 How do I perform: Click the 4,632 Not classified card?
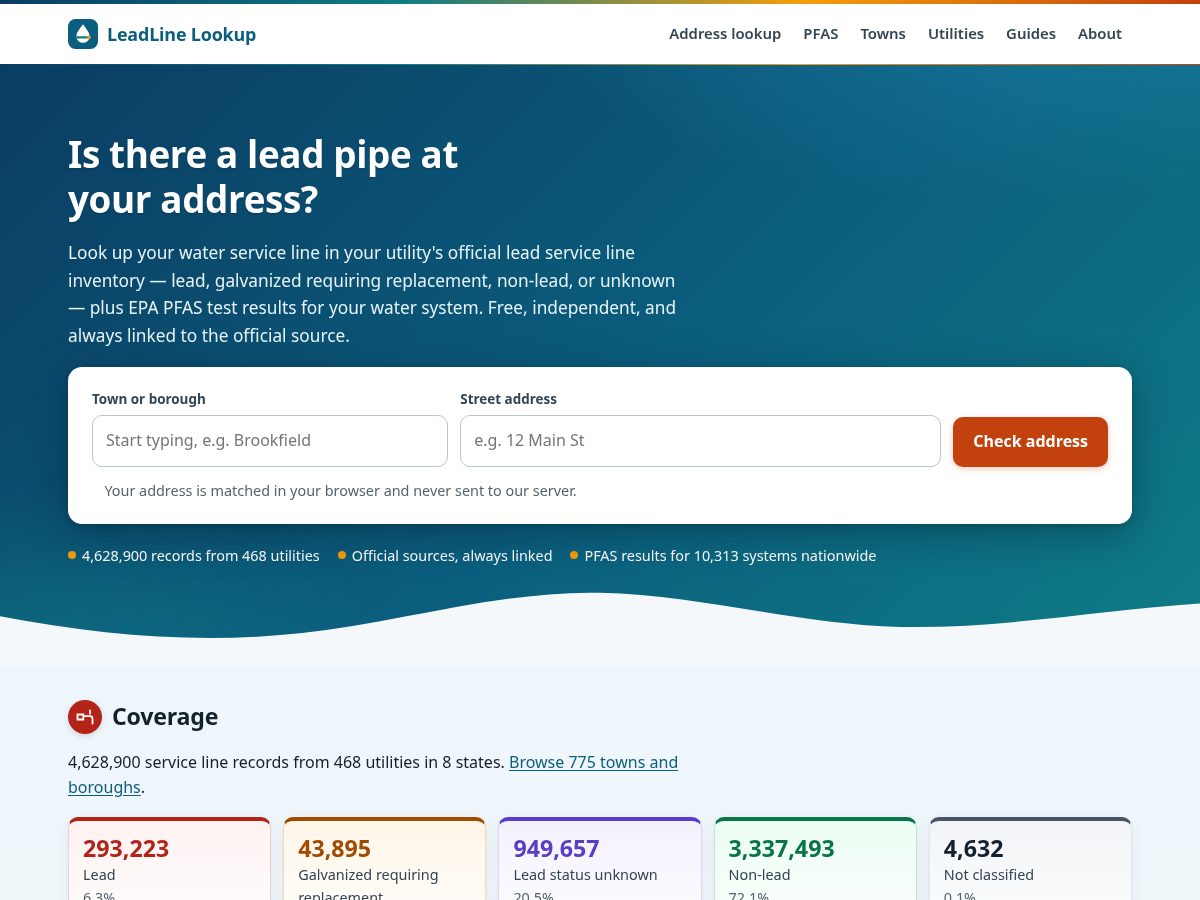tap(1030, 859)
